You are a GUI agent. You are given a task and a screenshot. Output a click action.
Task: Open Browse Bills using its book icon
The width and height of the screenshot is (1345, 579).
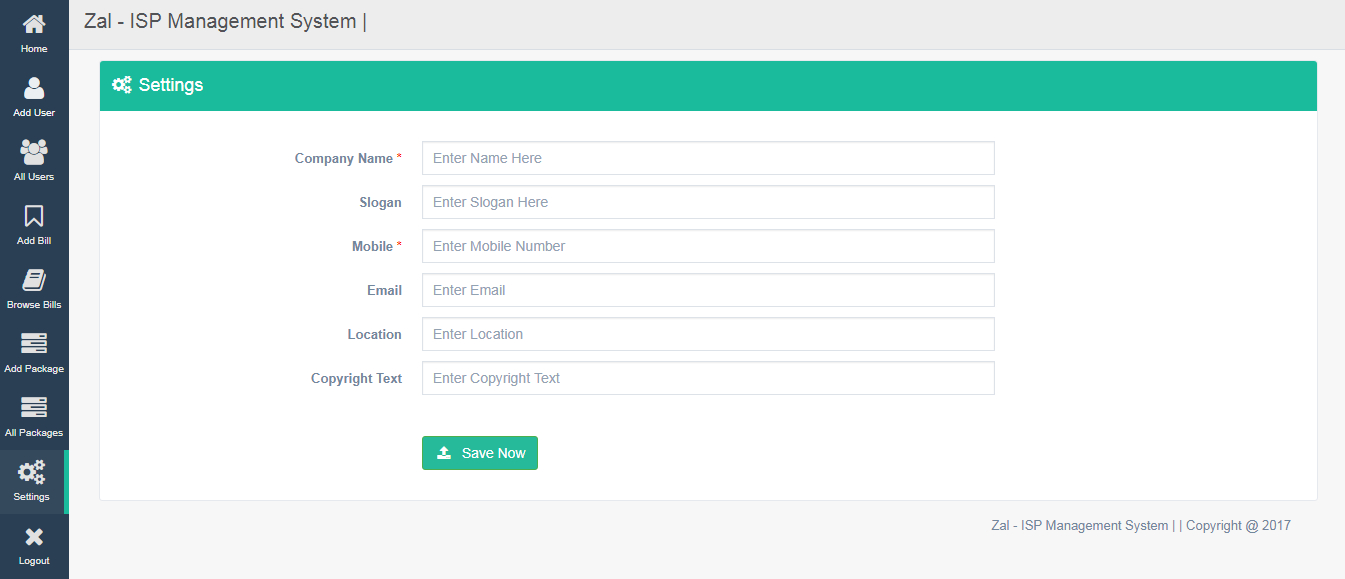(x=33, y=281)
